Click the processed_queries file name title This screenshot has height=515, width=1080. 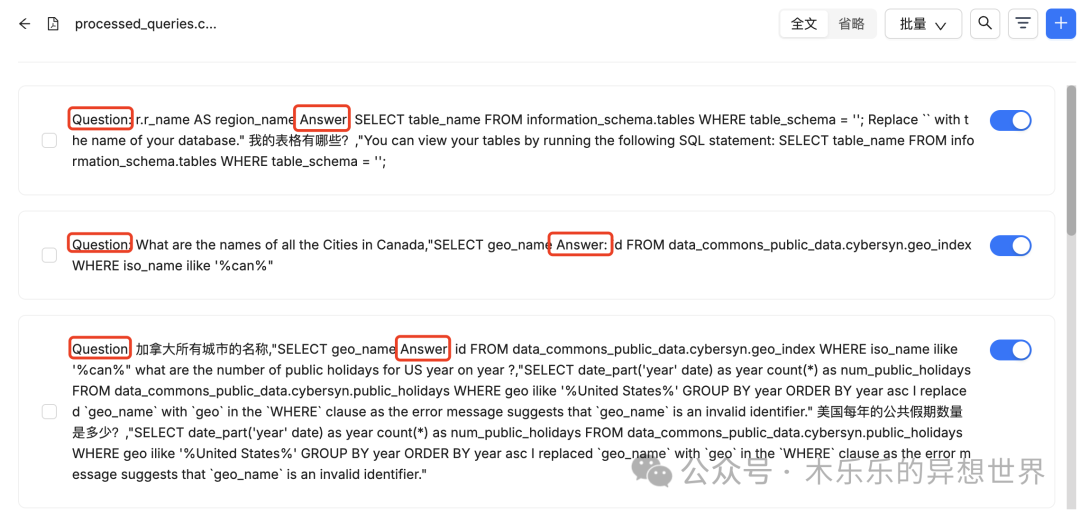(146, 24)
